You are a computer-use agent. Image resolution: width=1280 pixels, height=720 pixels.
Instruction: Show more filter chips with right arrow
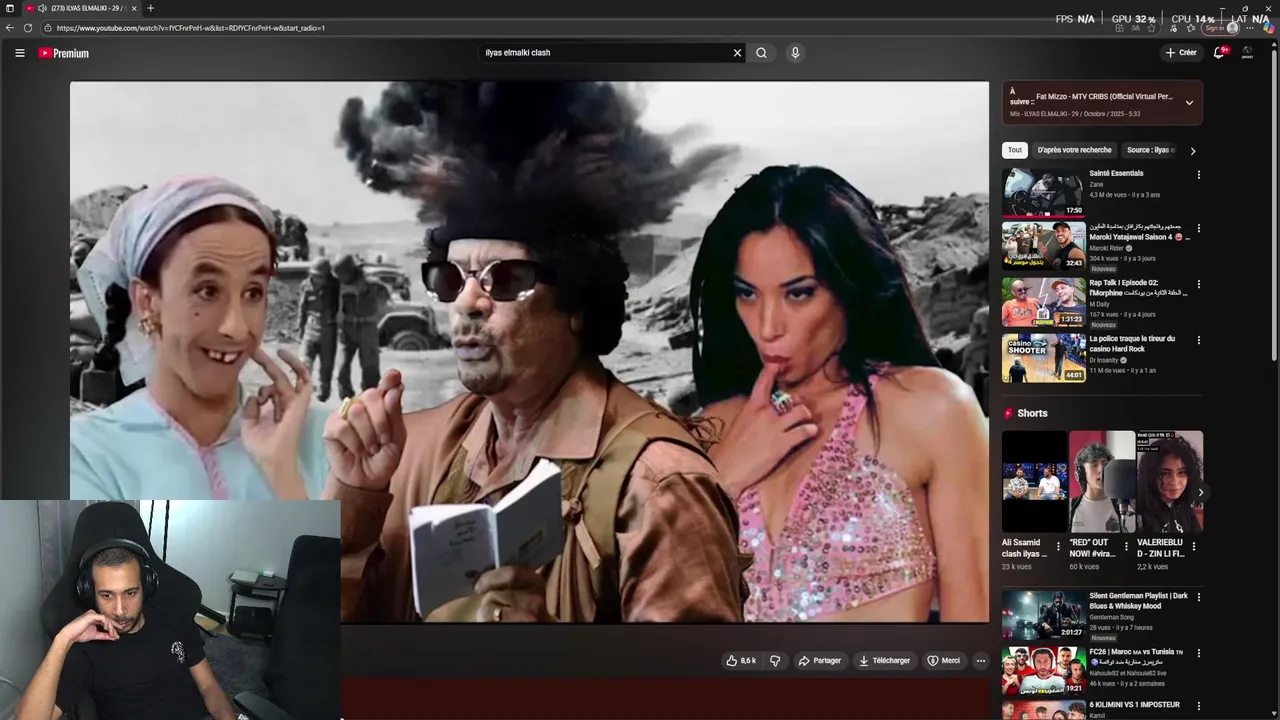(x=1192, y=151)
